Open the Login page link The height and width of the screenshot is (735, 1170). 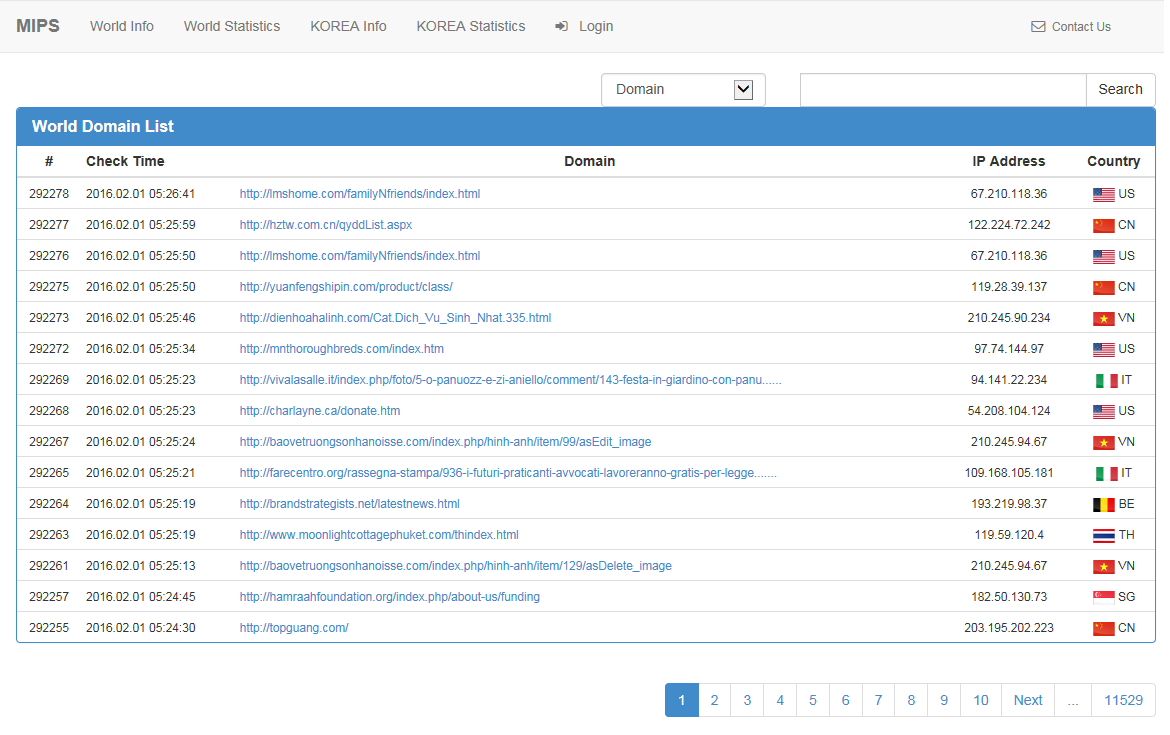click(595, 26)
